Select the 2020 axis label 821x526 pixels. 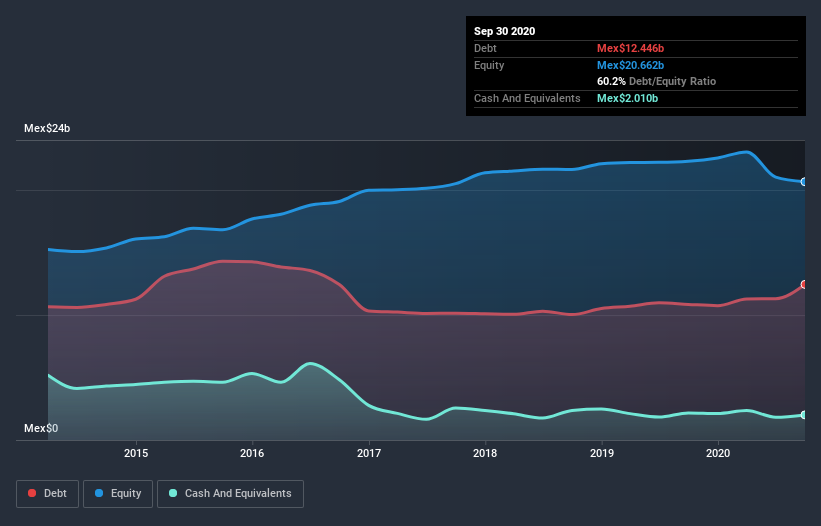point(718,453)
